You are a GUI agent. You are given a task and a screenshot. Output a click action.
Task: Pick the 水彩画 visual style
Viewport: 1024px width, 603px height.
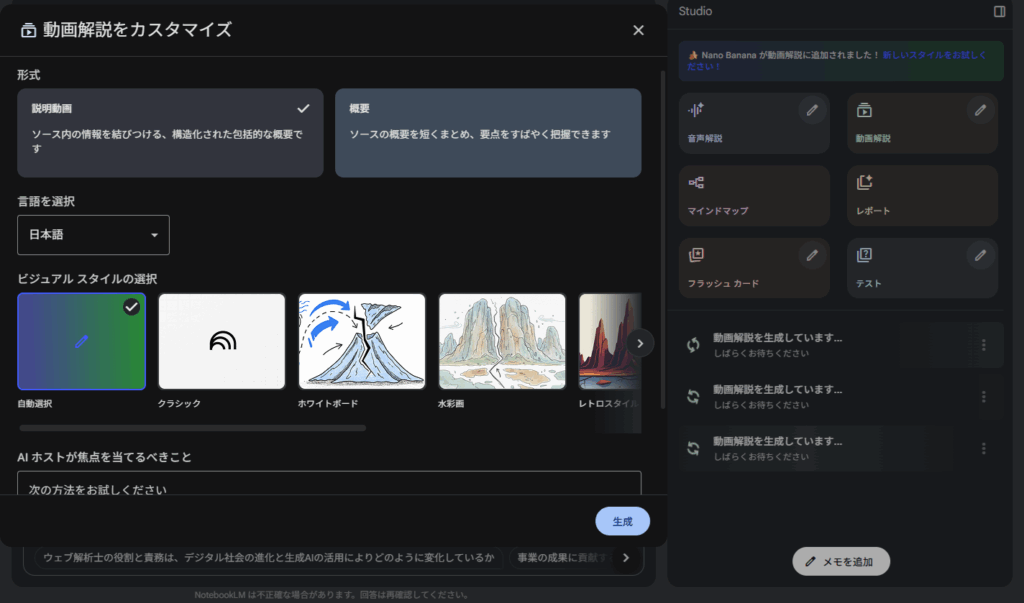(502, 341)
